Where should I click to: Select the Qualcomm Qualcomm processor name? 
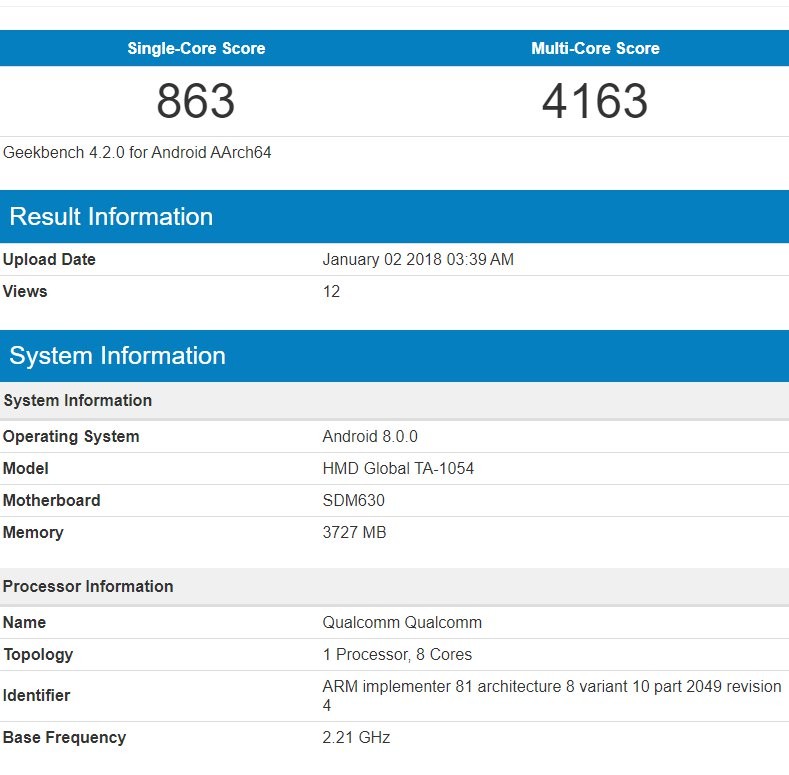pyautogui.click(x=403, y=623)
